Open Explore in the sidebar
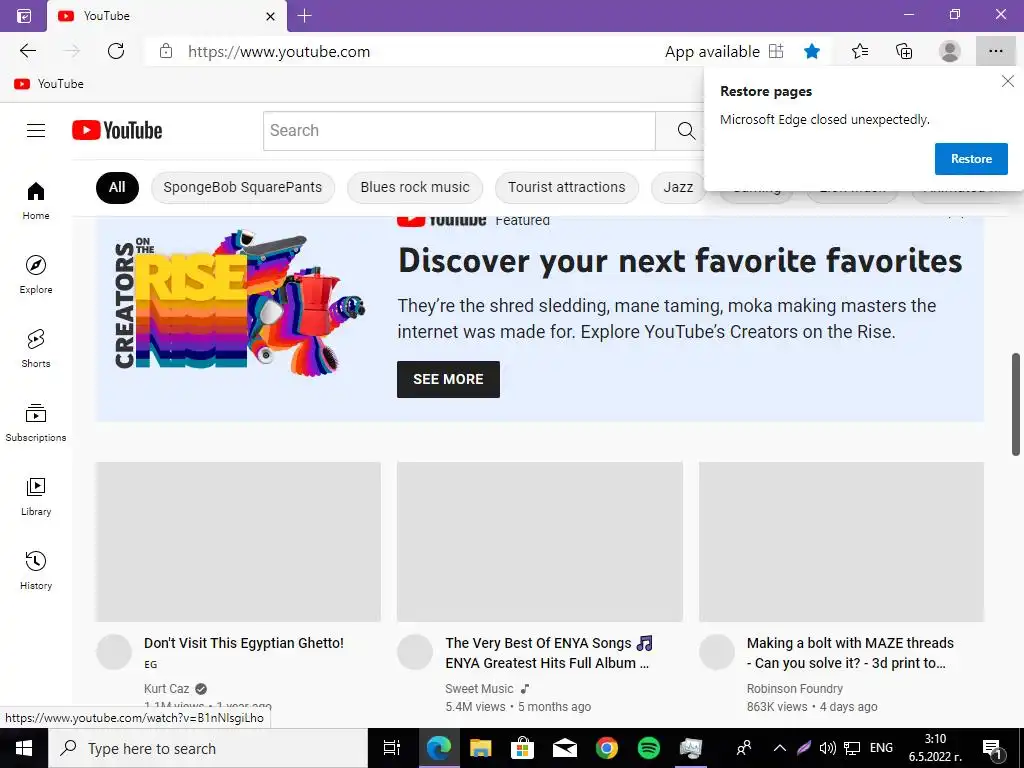This screenshot has height=768, width=1024. point(36,274)
